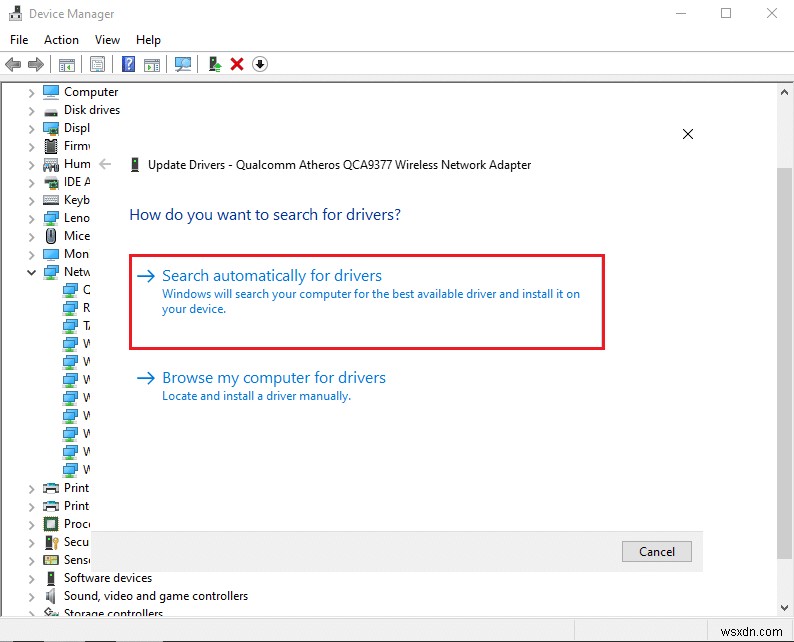
Task: Select the Network adapters icon in tree
Action: (x=51, y=272)
